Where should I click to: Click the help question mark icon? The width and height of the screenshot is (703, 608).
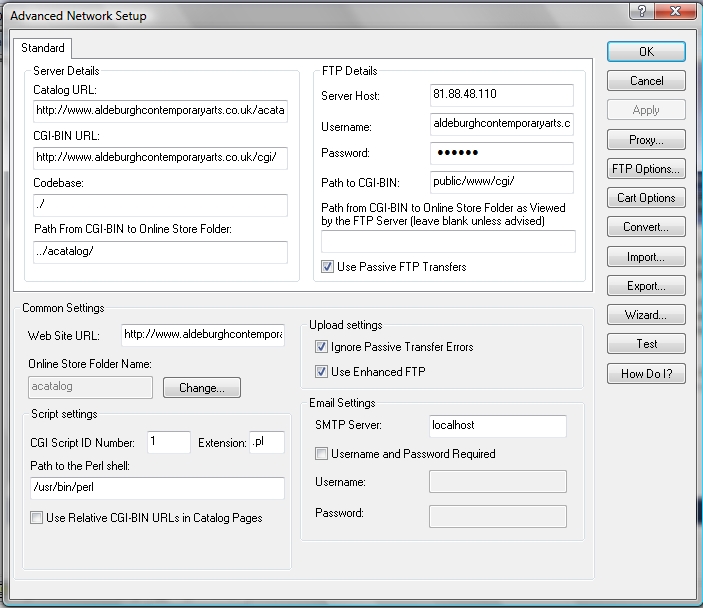tap(636, 13)
